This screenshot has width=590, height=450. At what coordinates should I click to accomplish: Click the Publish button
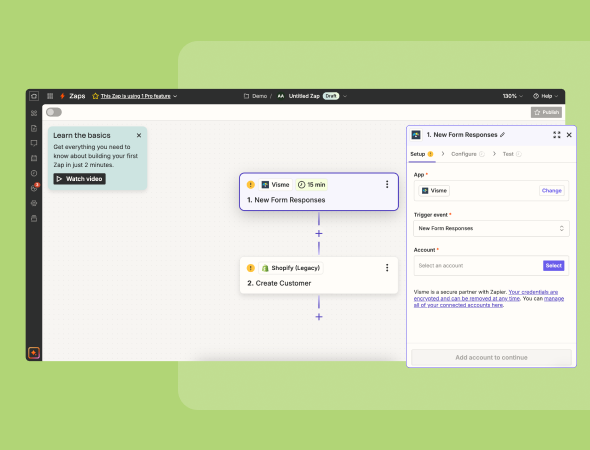point(546,112)
